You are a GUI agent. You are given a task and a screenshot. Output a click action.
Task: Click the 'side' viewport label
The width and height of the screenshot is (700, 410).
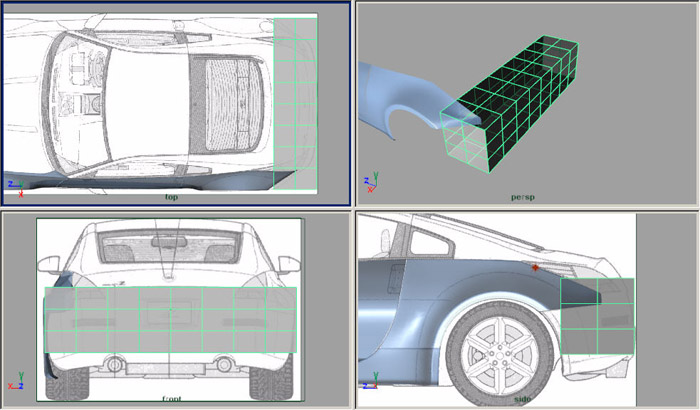(521, 397)
